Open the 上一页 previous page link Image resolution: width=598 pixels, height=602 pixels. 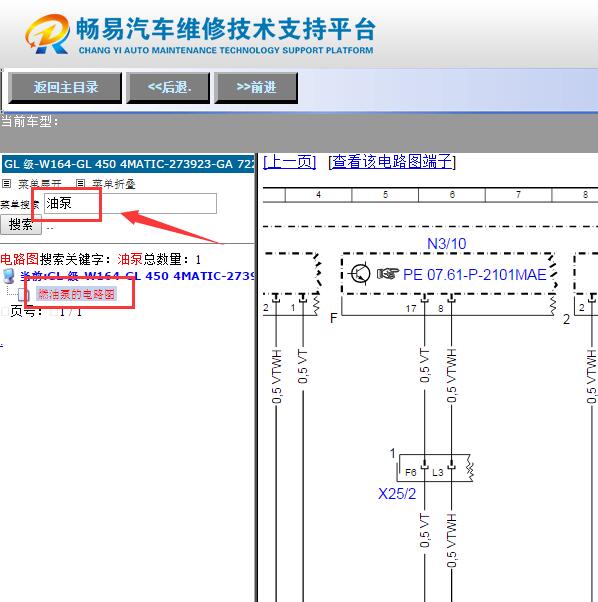(290, 162)
